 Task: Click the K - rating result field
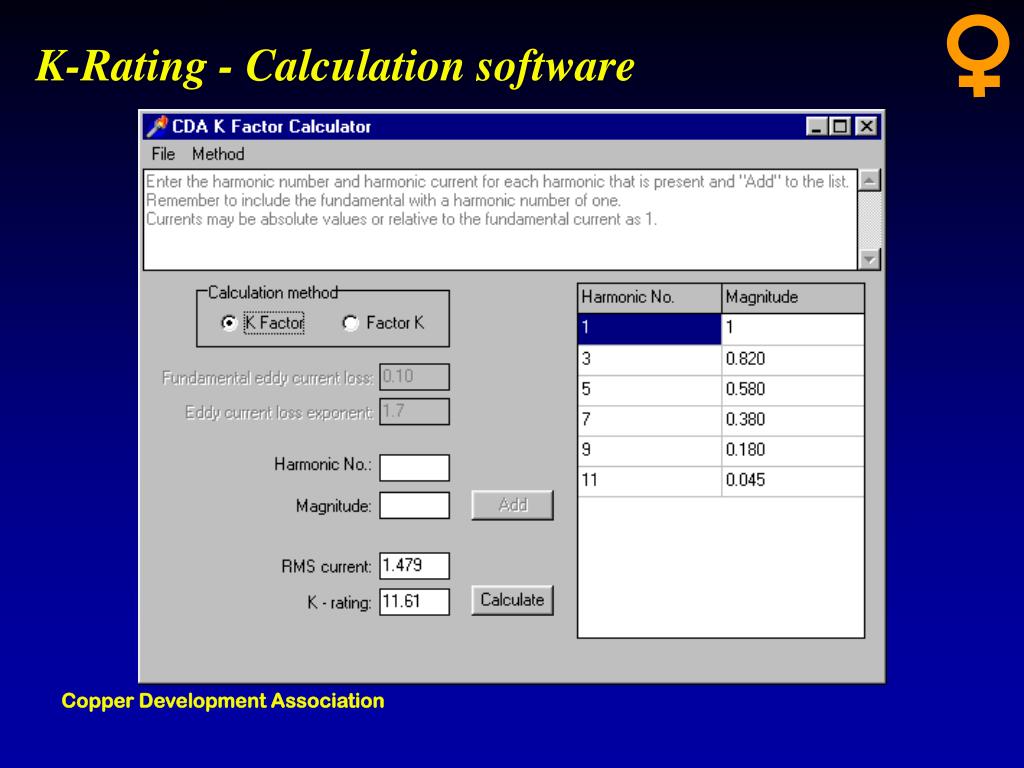pos(414,601)
